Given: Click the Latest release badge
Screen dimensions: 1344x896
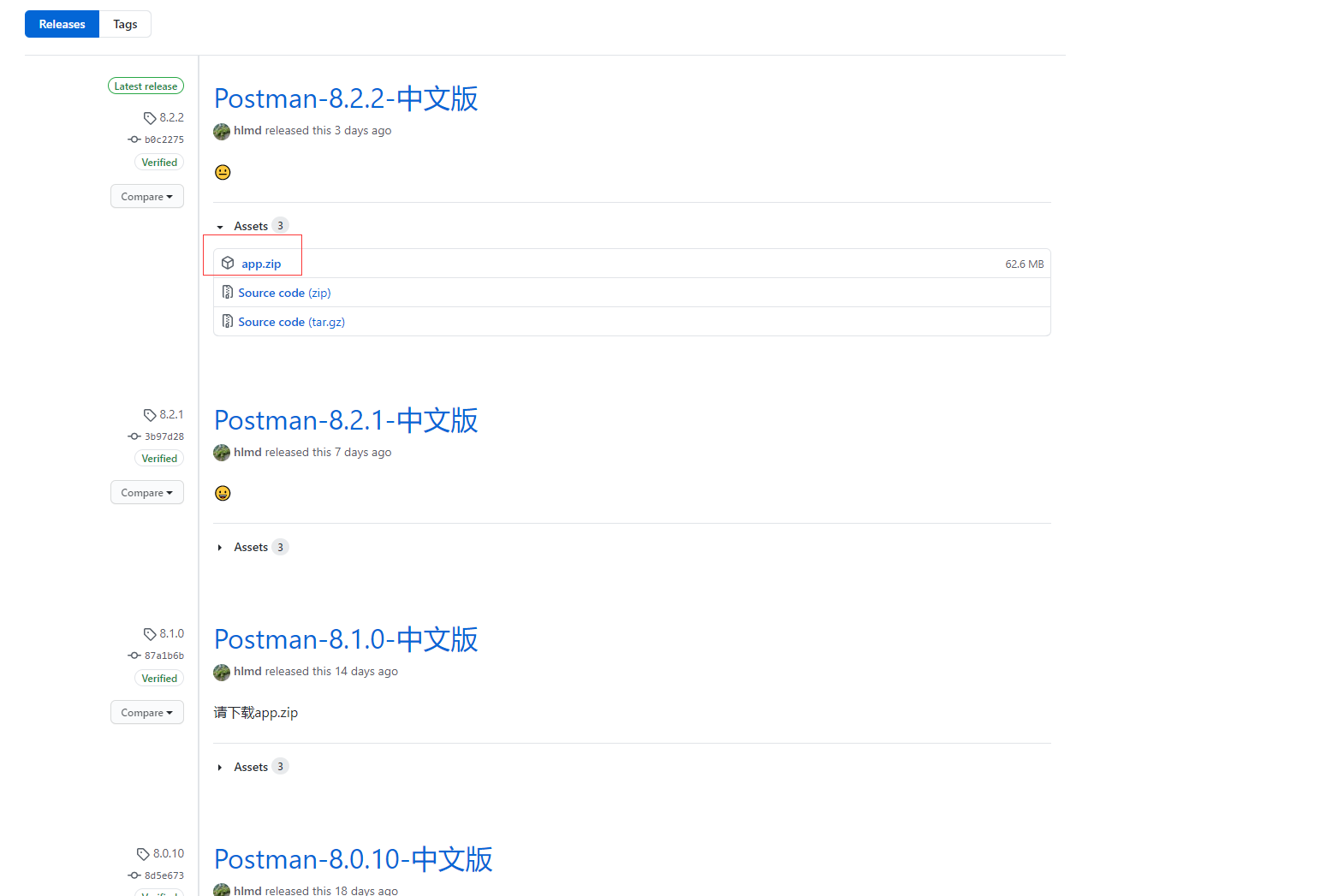Looking at the screenshot, I should click(146, 86).
